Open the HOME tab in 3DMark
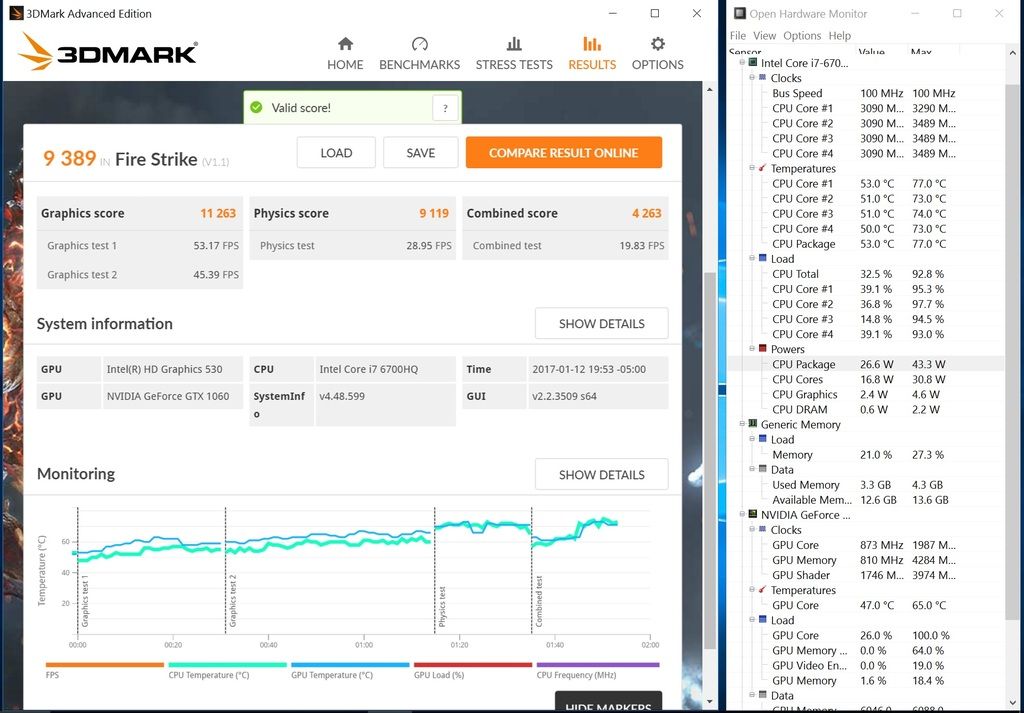 (345, 54)
